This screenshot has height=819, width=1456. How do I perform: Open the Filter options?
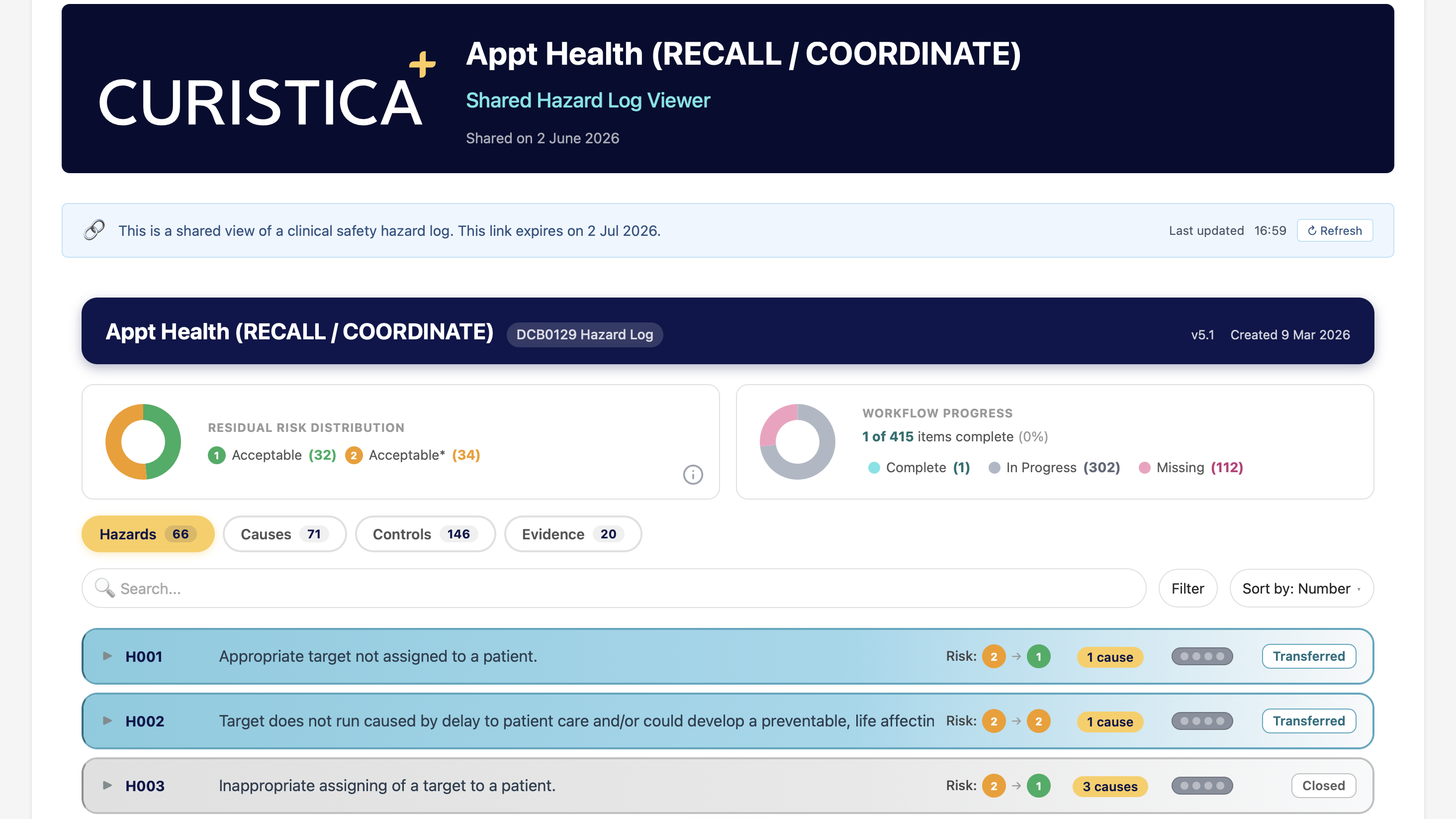tap(1187, 588)
